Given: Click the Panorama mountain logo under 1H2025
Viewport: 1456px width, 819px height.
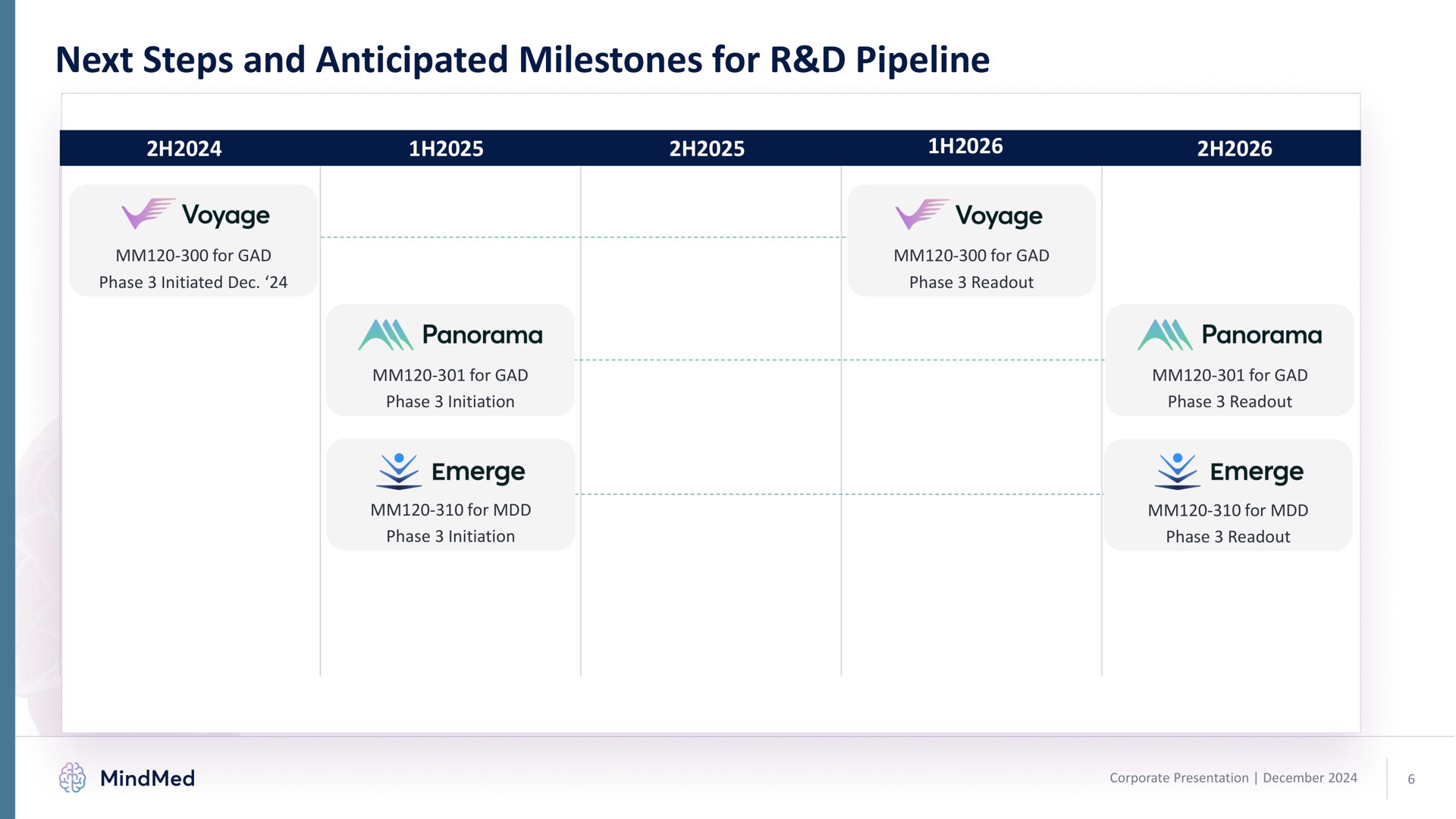Looking at the screenshot, I should (x=385, y=334).
